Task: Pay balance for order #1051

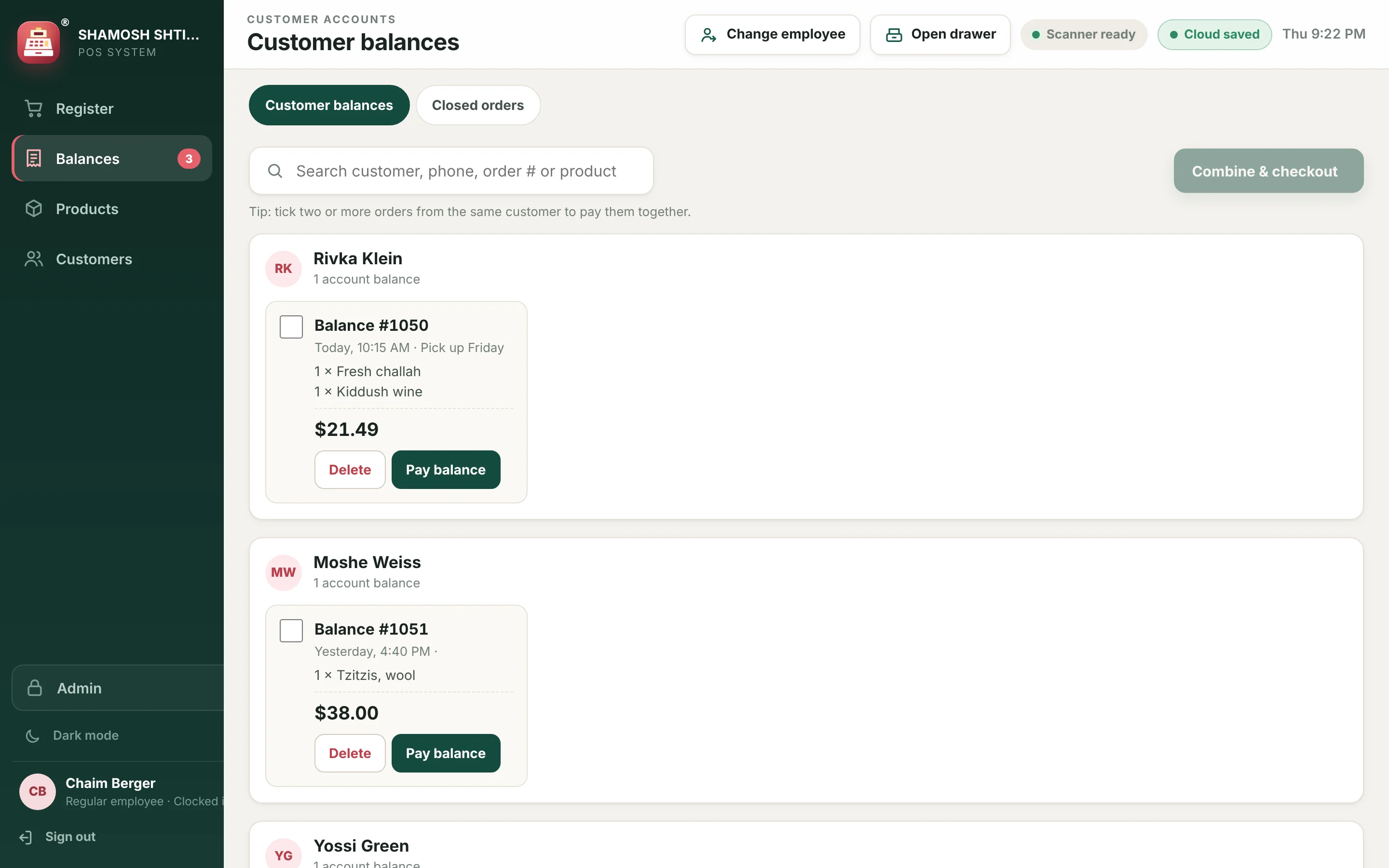Action: pos(446,753)
